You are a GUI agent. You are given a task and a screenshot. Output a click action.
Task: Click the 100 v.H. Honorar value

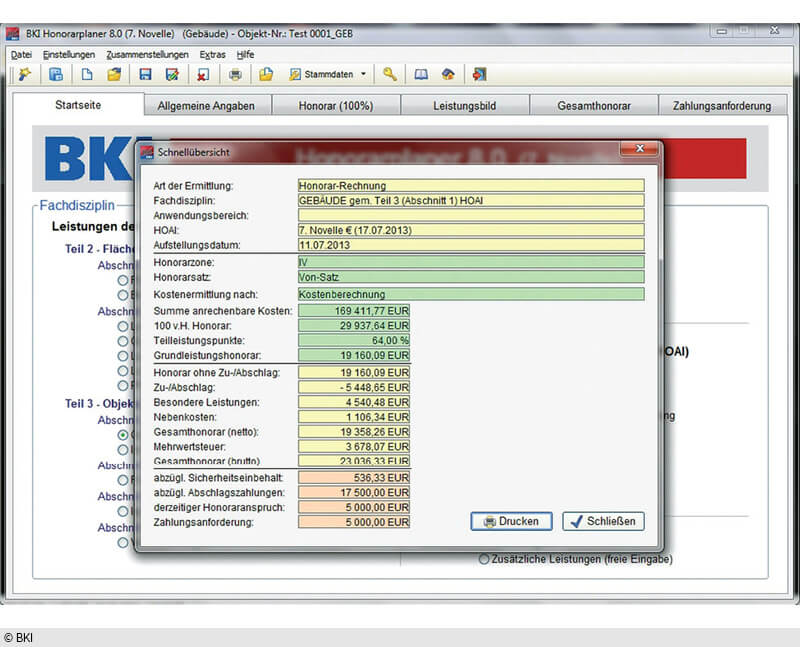click(354, 326)
